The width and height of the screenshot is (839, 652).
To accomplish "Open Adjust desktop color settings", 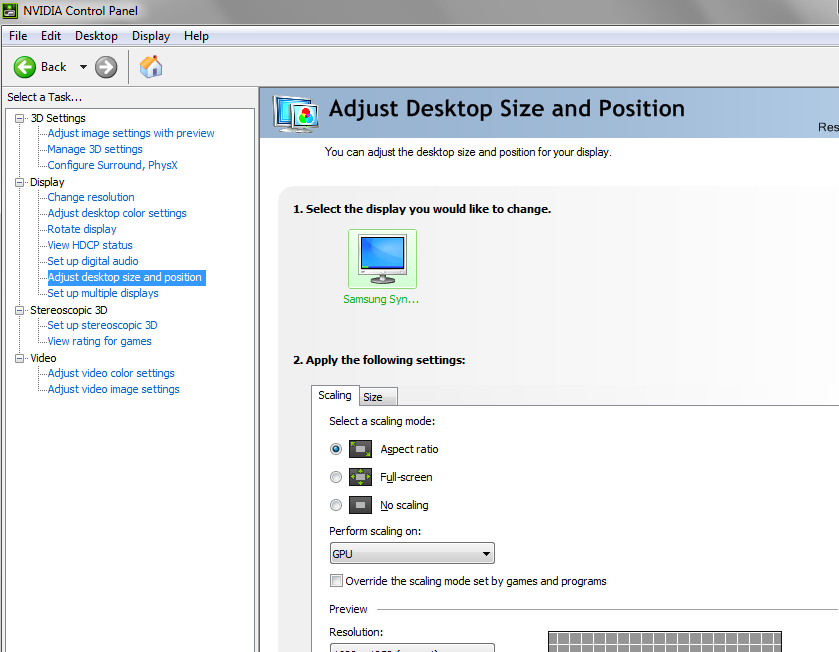I will pos(117,213).
